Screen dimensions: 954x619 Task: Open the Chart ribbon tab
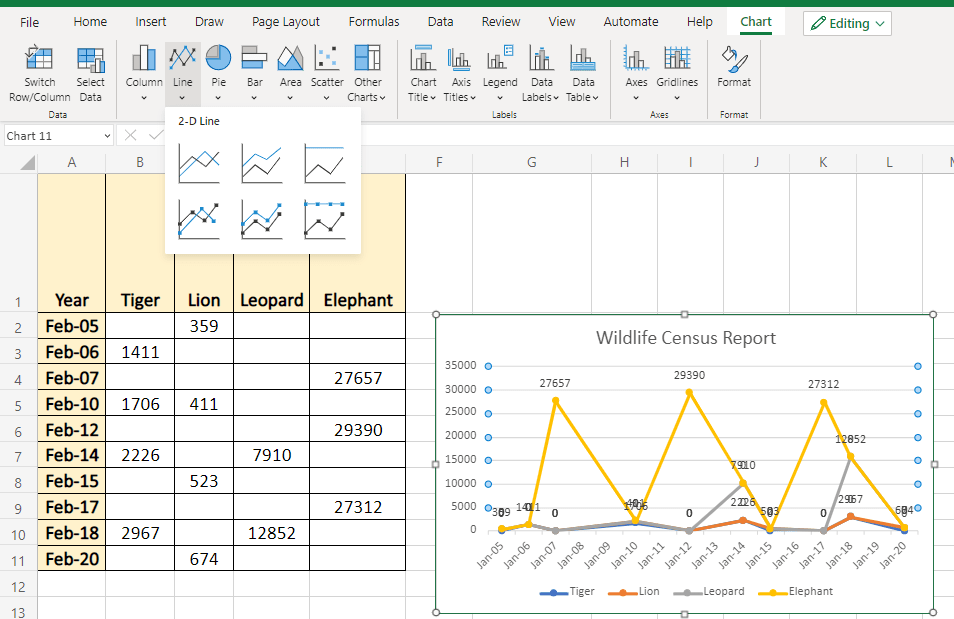tap(755, 21)
